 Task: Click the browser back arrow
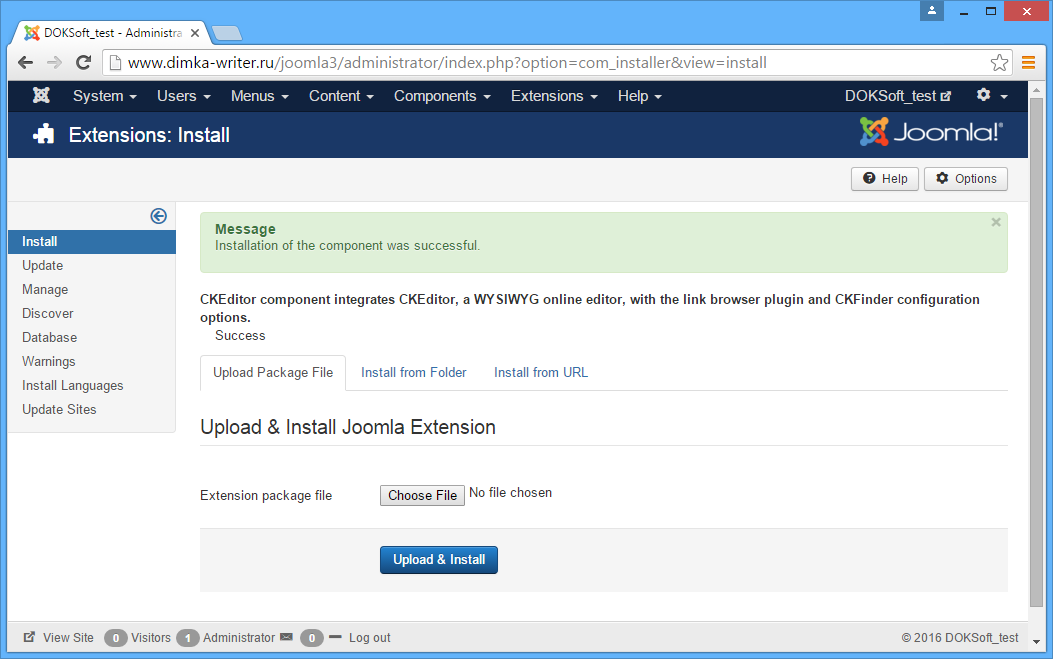pos(26,63)
